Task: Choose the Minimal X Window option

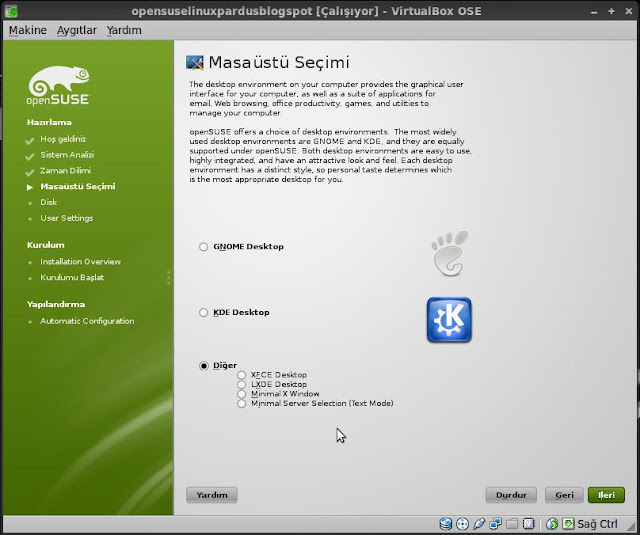Action: (242, 394)
